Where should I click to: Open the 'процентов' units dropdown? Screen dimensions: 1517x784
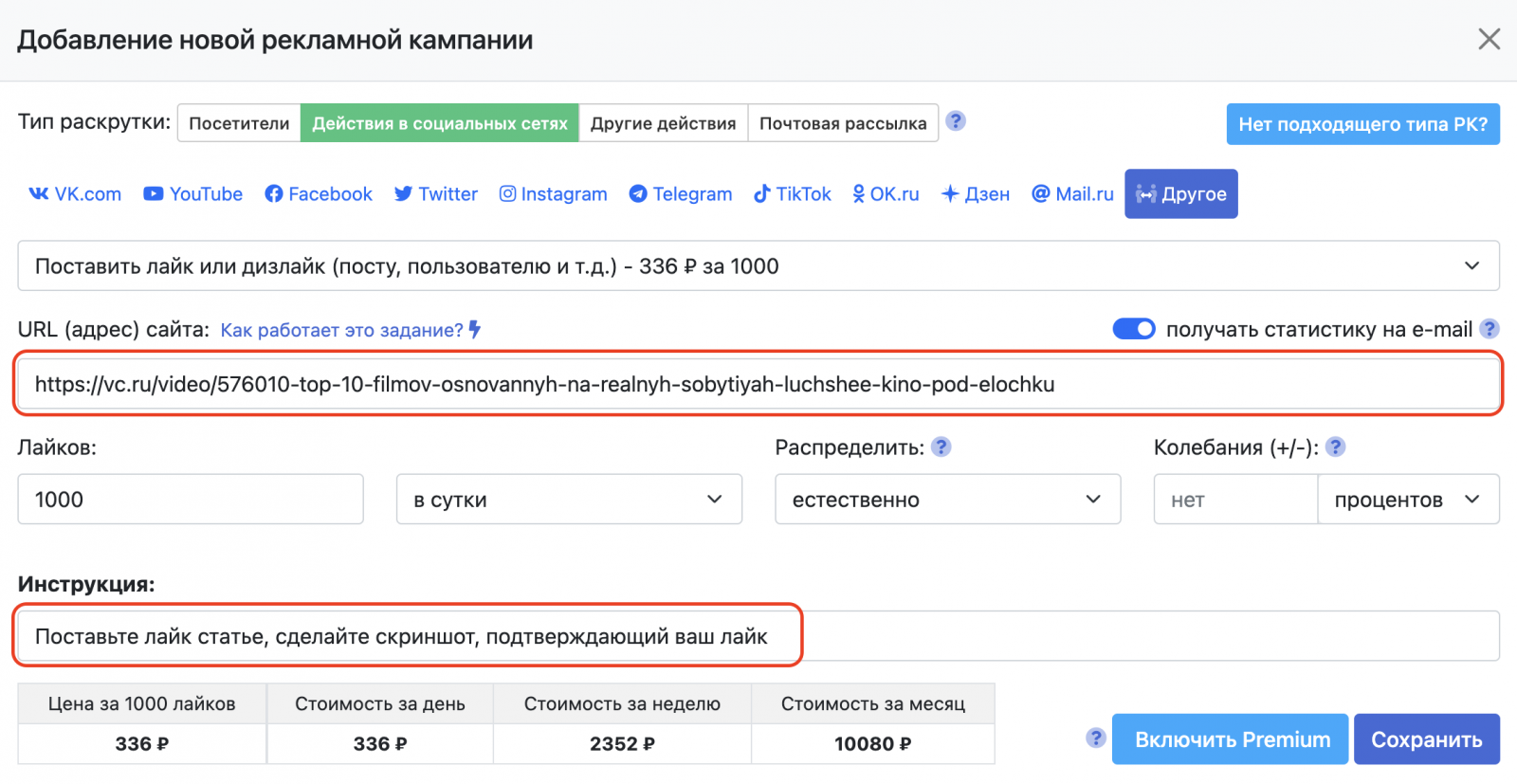tap(1407, 500)
